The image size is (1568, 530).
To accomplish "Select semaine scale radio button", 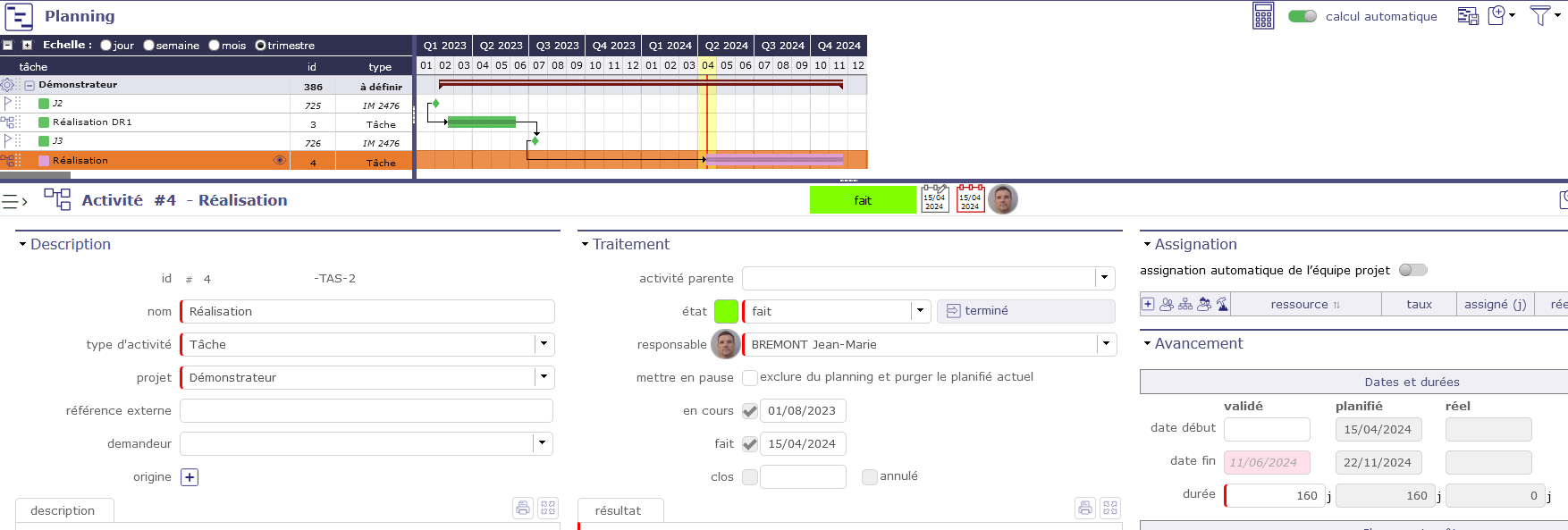I will pos(148,46).
